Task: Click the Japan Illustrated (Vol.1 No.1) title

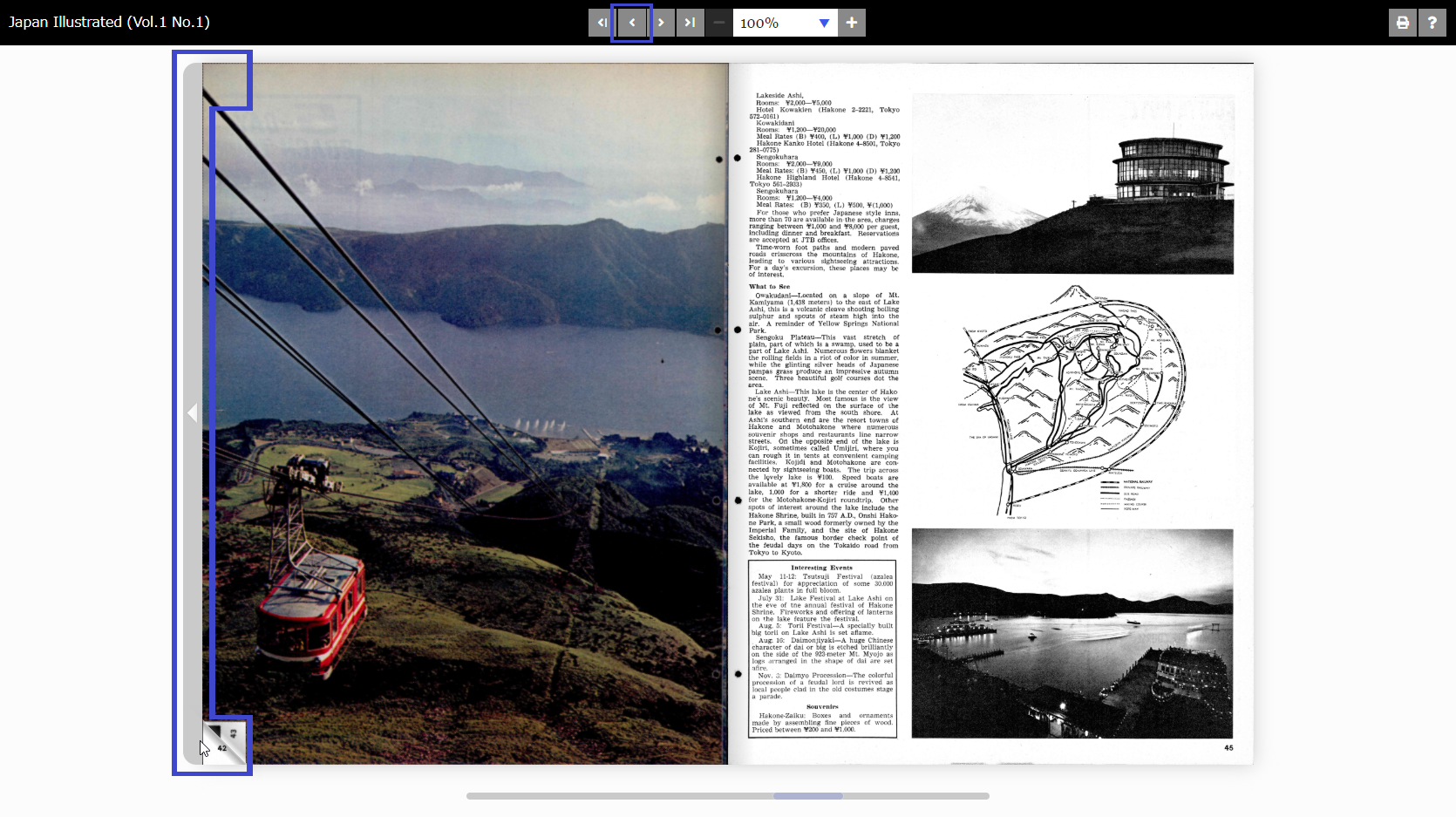Action: pyautogui.click(x=109, y=22)
